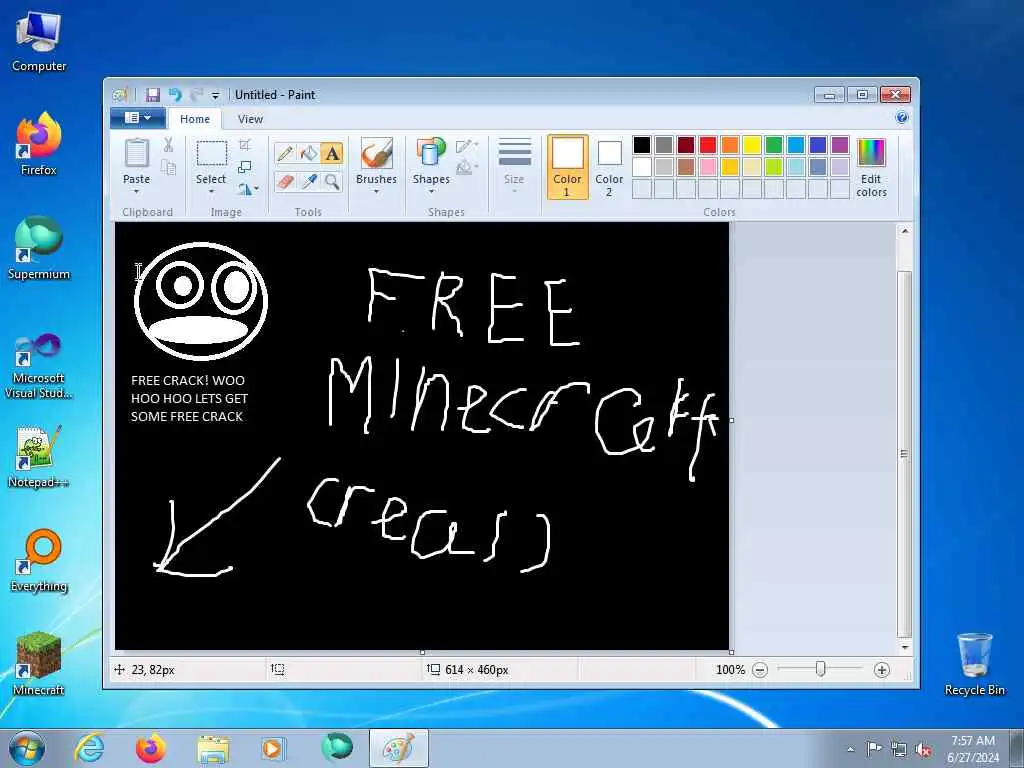This screenshot has height=768, width=1024.
Task: Open the shape Fill dropdown
Action: (x=467, y=168)
